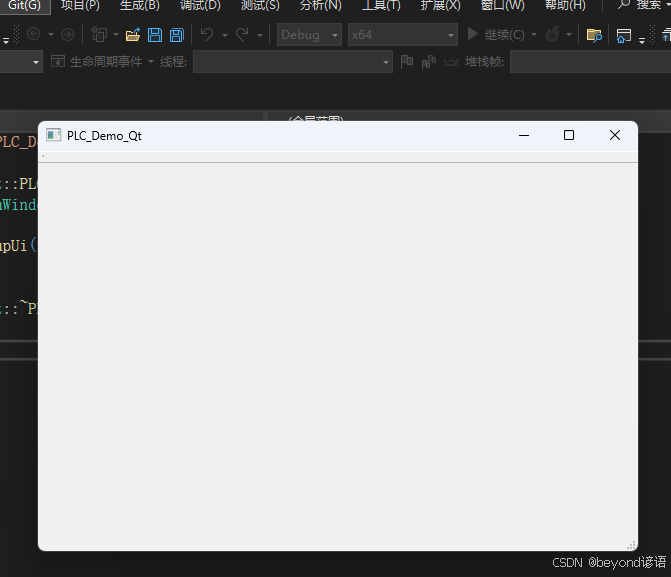This screenshot has width=671, height=577.
Task: Click the show threads in source icon
Action: (x=428, y=62)
